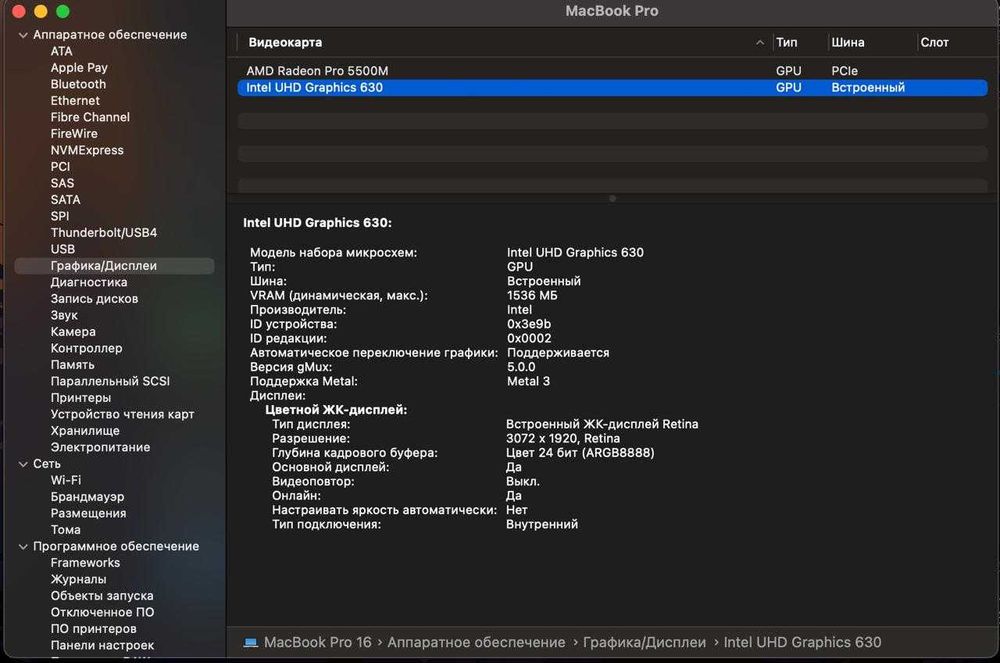Image resolution: width=1000 pixels, height=663 pixels.
Task: Select SPI in the sidebar
Action: 60,217
